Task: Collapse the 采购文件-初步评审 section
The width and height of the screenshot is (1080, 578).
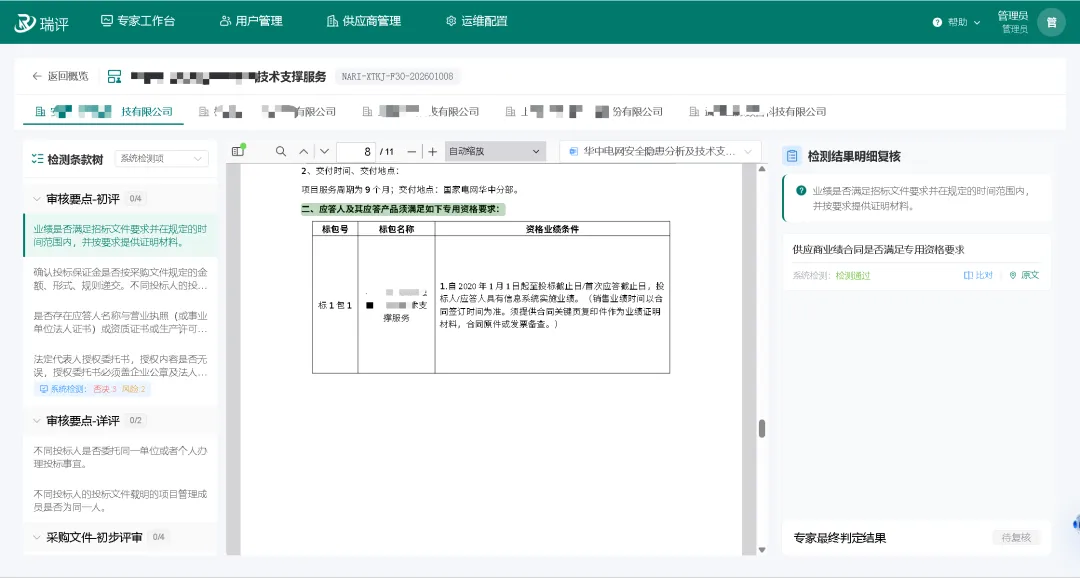Action: (37, 537)
